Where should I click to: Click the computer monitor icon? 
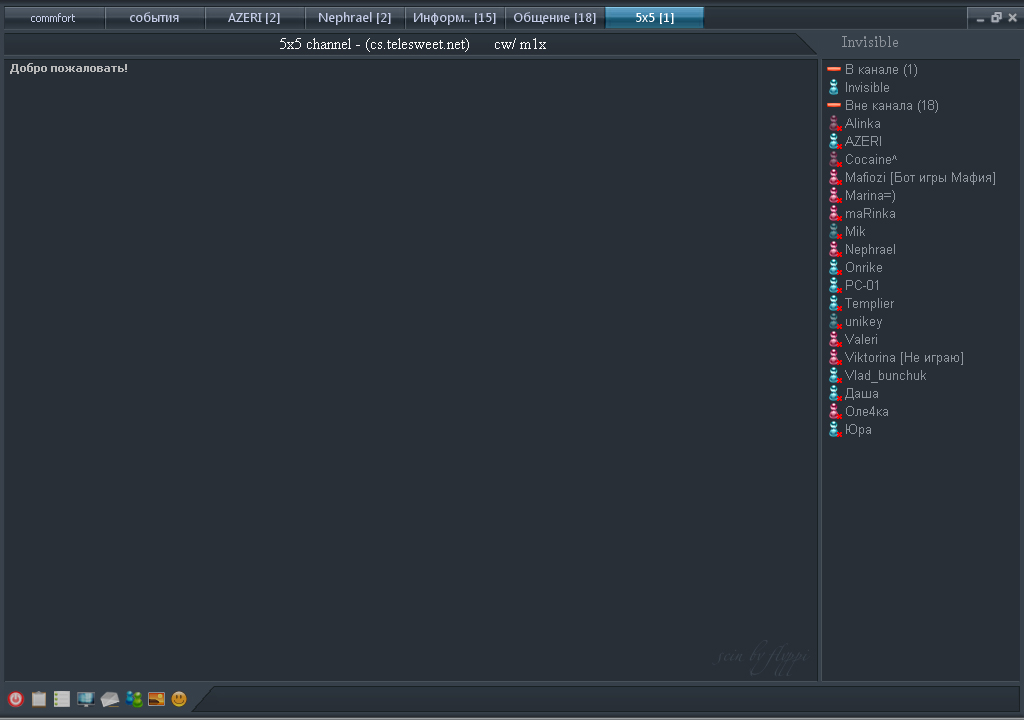[86, 699]
